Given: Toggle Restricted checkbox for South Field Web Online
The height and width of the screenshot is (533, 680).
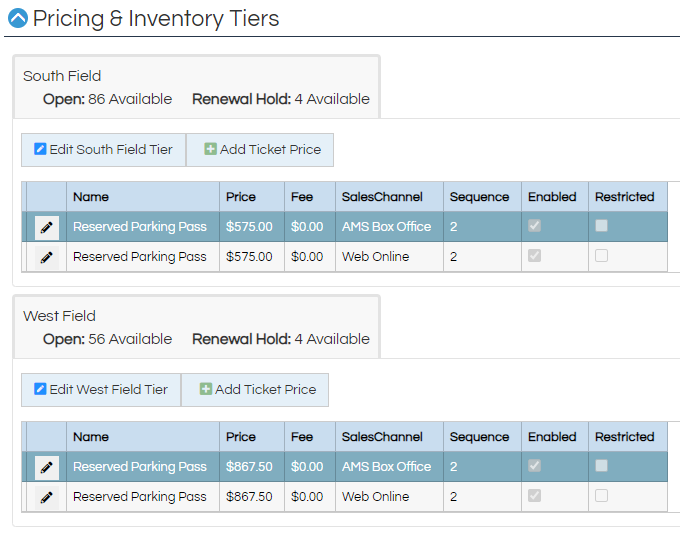Looking at the screenshot, I should point(601,256).
